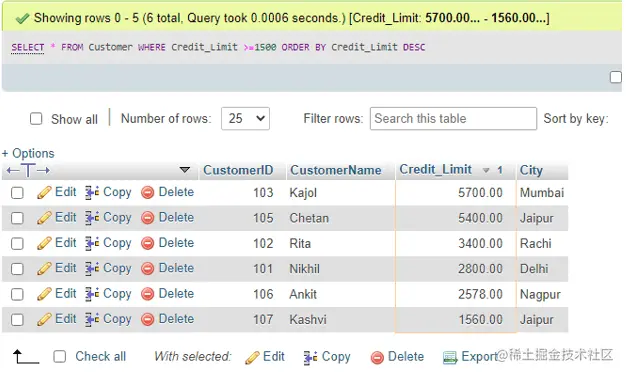This screenshot has width=626, height=375.
Task: Click the 5700.00 credit limit cell
Action: (x=456, y=193)
